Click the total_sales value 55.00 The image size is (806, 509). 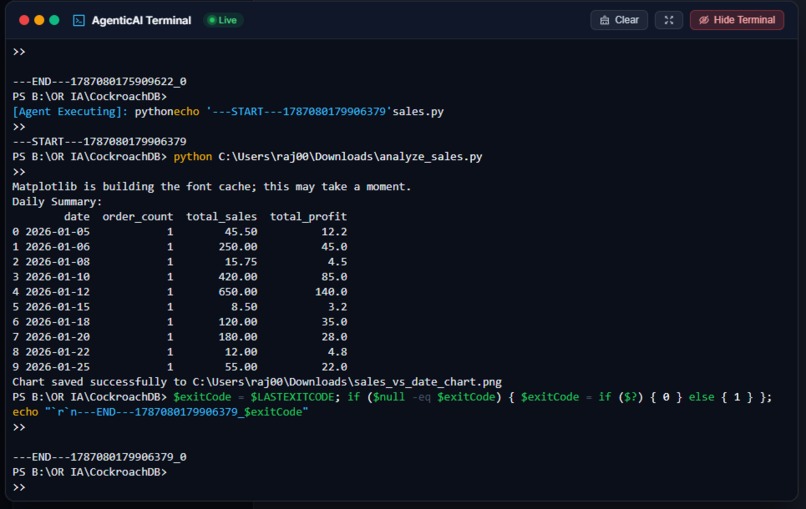click(241, 367)
